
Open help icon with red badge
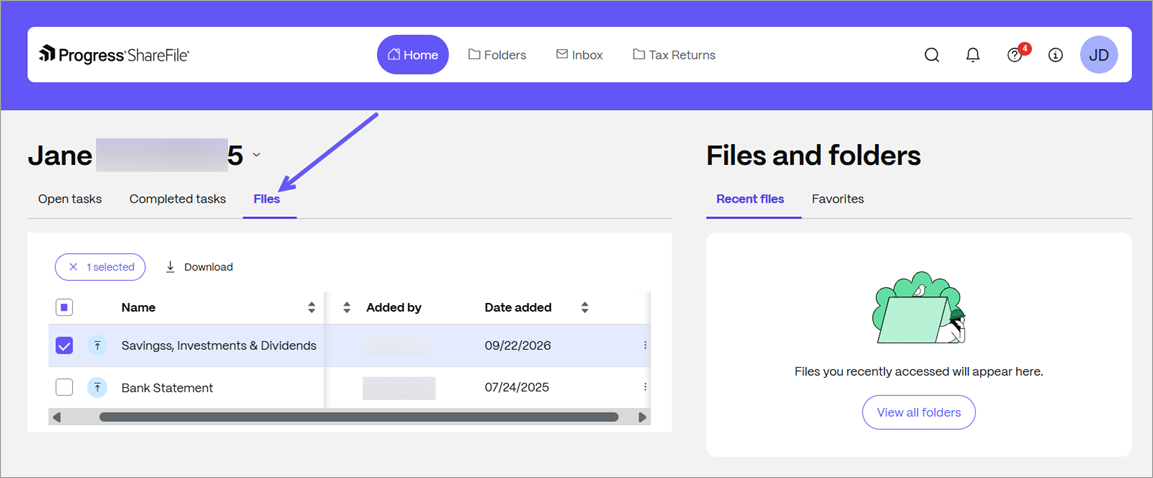pos(1017,54)
